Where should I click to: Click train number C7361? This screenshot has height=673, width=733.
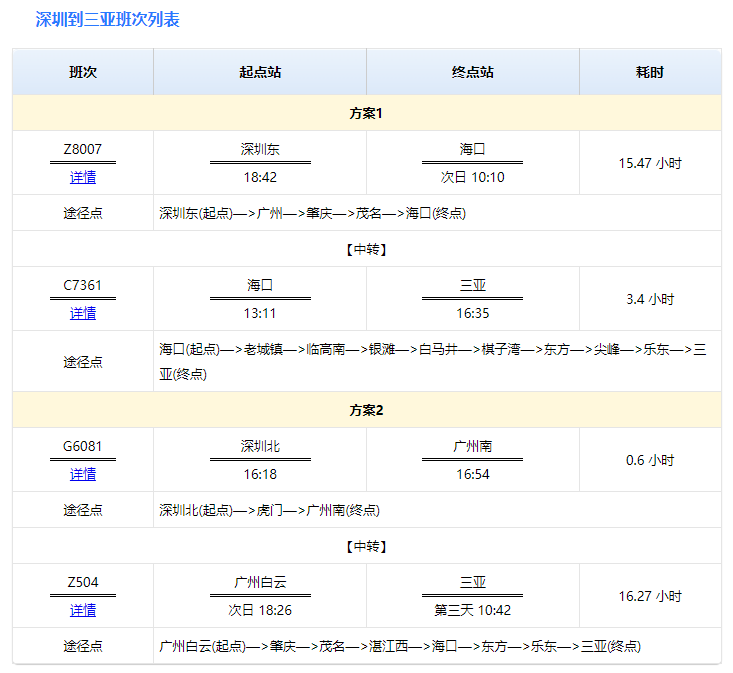point(83,285)
